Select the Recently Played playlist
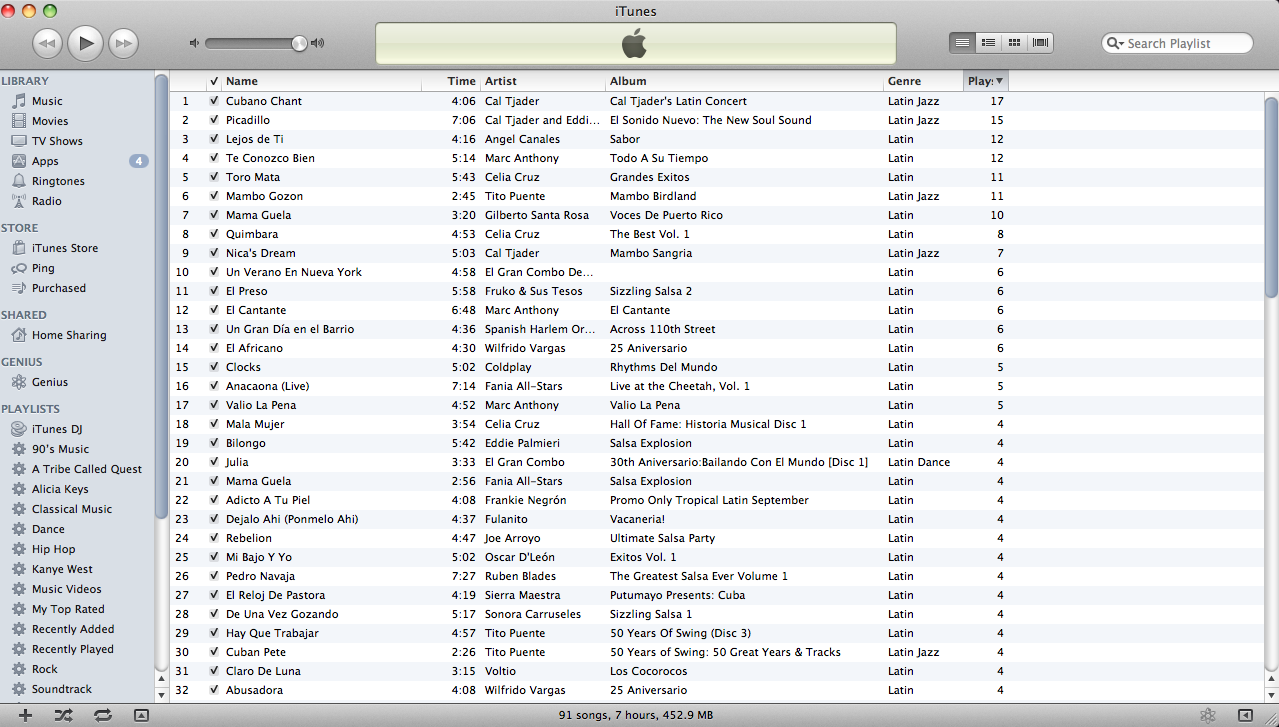 click(x=72, y=649)
